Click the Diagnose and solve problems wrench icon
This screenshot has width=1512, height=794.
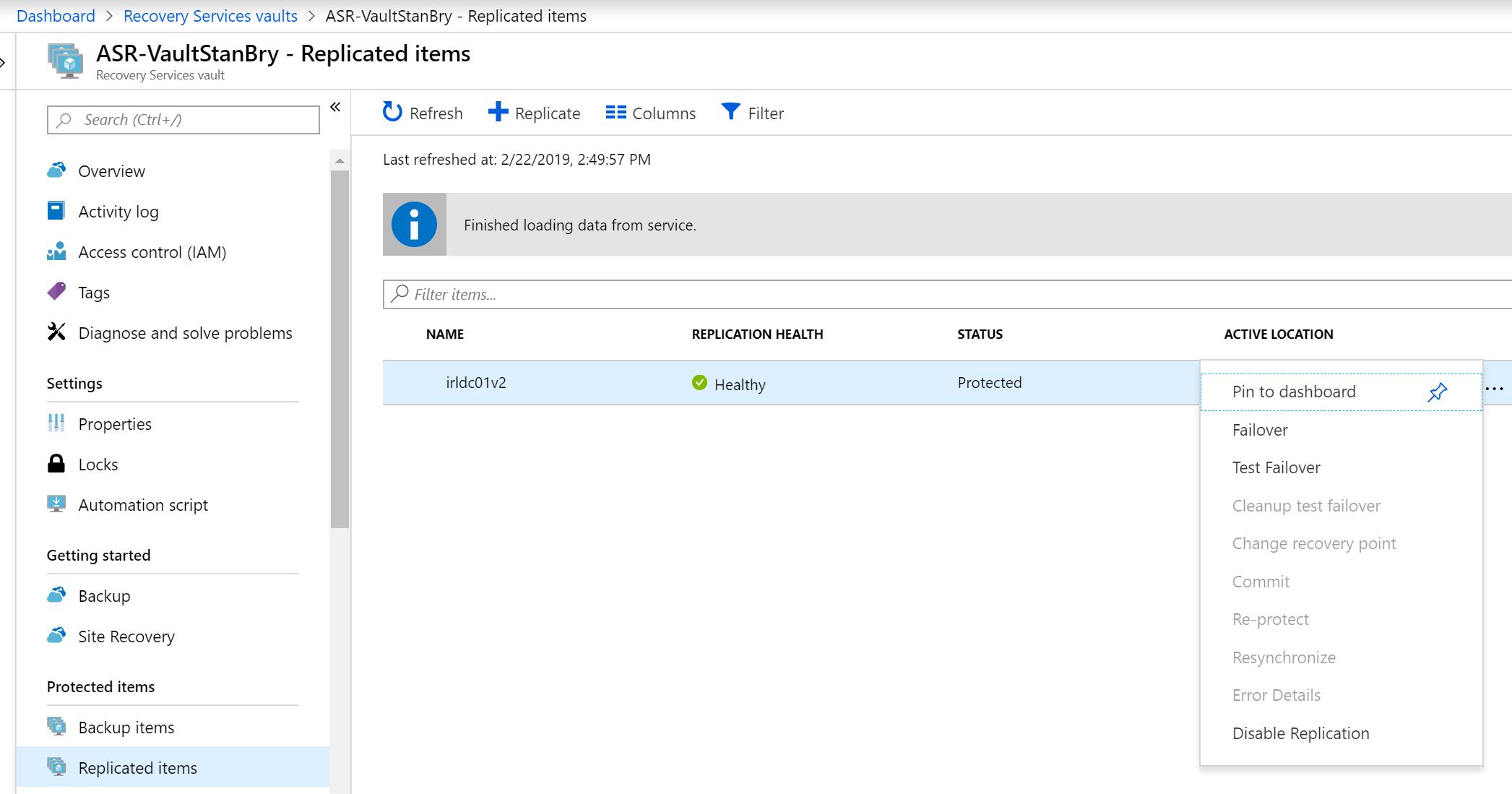click(56, 332)
